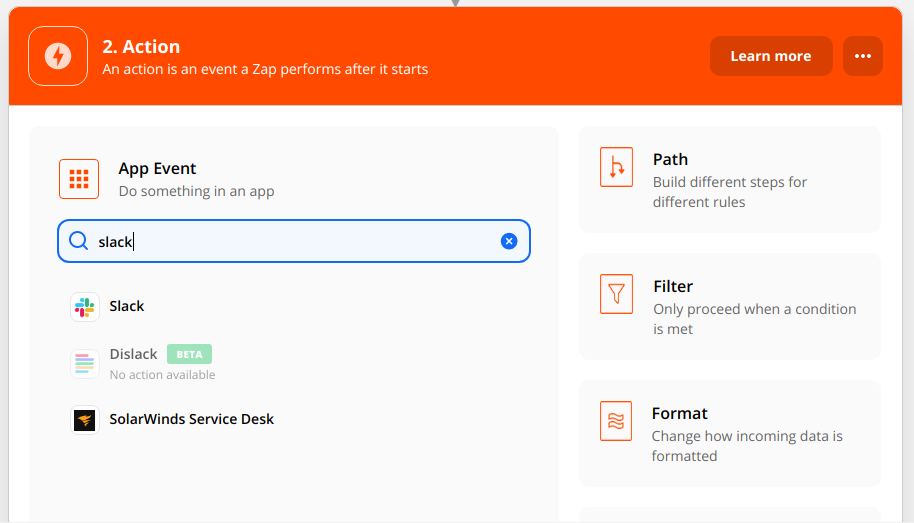Click the App Event grid icon
The width and height of the screenshot is (914, 523).
pos(79,179)
